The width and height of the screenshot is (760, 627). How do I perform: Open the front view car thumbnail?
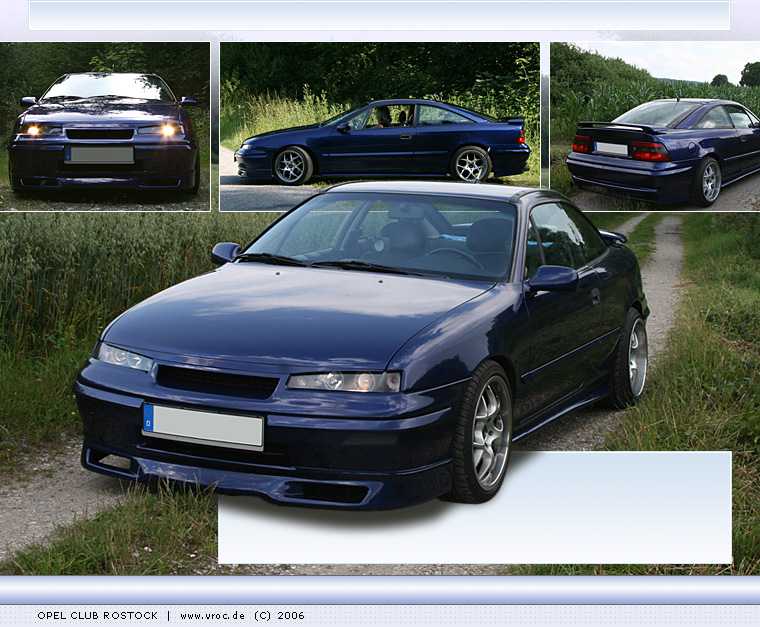click(x=105, y=126)
